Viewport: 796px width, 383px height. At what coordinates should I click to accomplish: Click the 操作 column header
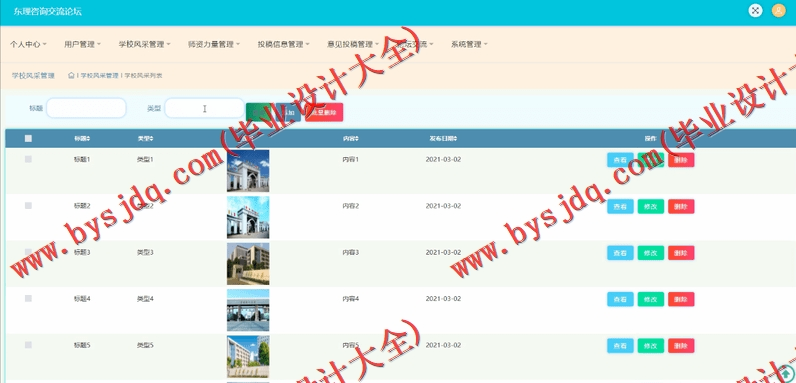pyautogui.click(x=650, y=138)
